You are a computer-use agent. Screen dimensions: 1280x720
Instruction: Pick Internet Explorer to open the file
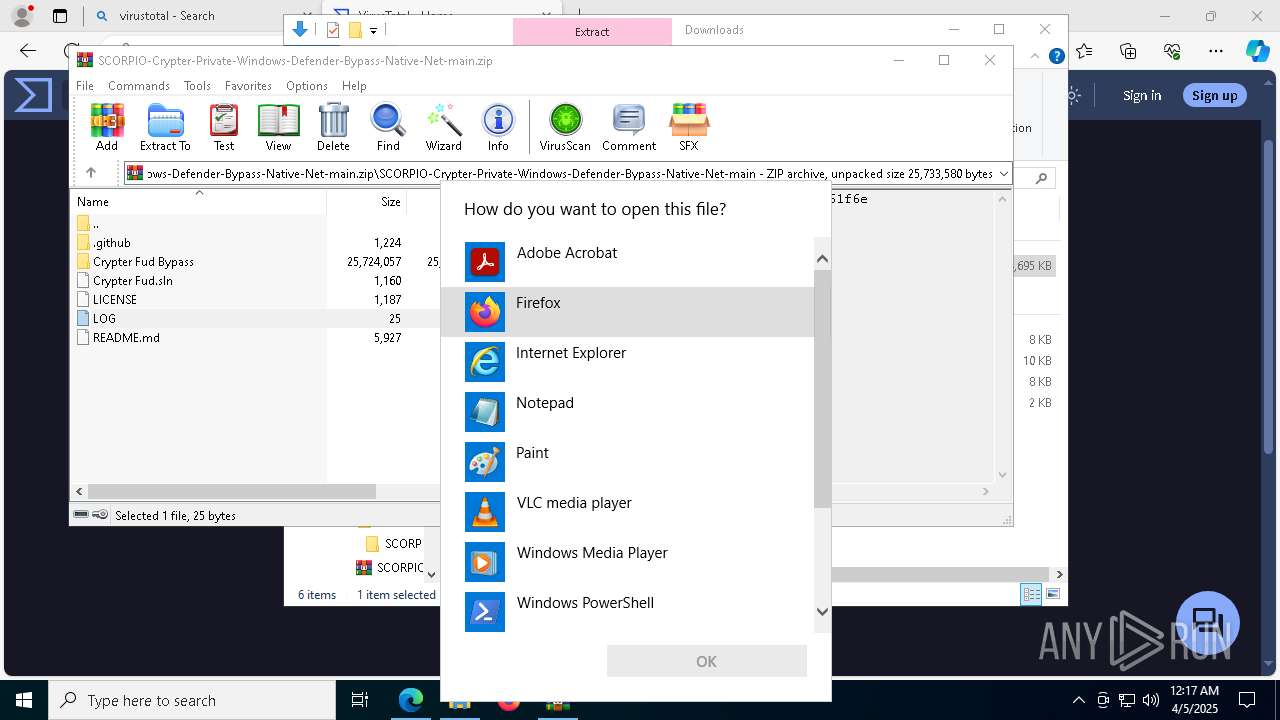pyautogui.click(x=628, y=362)
